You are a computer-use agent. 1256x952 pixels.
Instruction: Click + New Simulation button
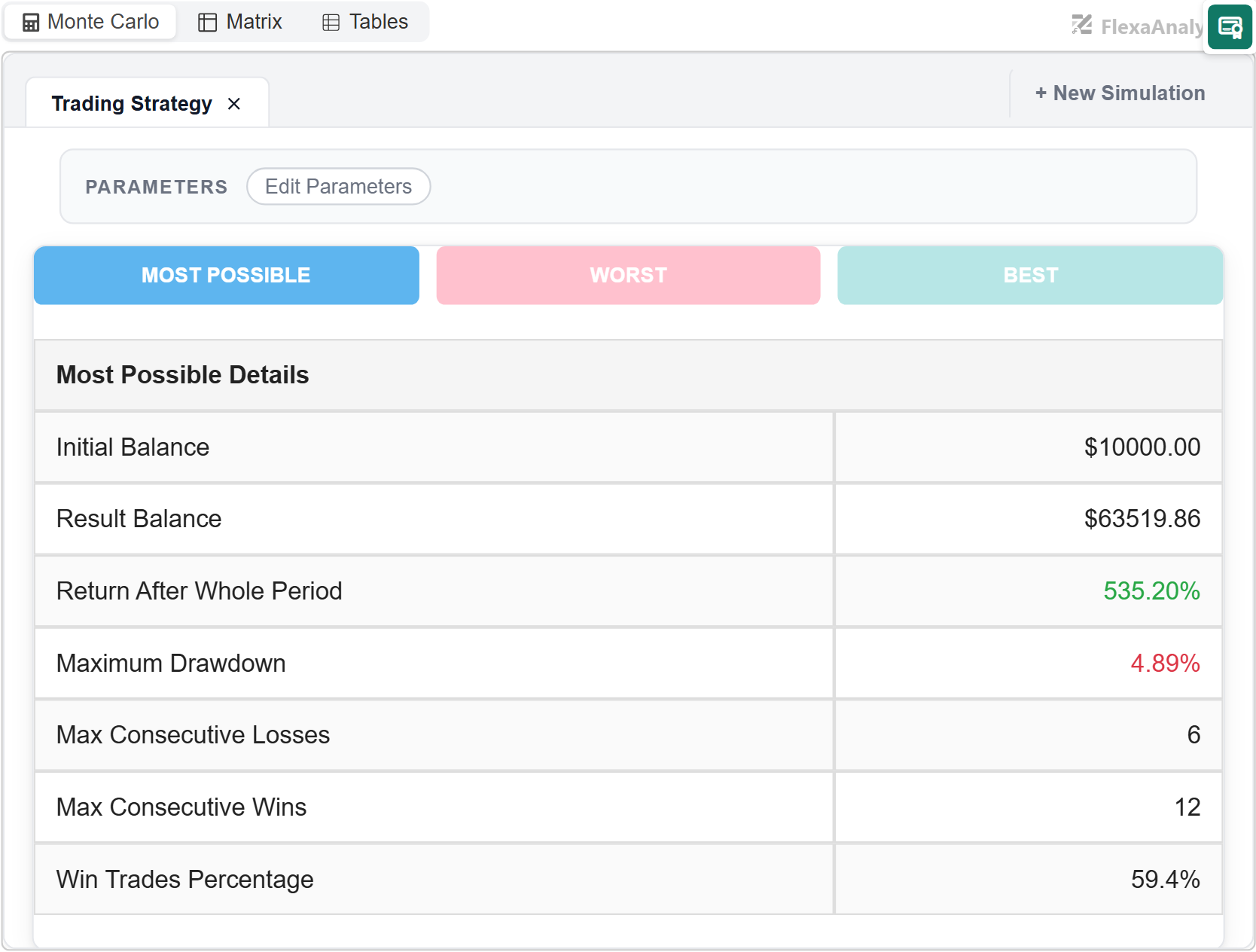point(1120,93)
